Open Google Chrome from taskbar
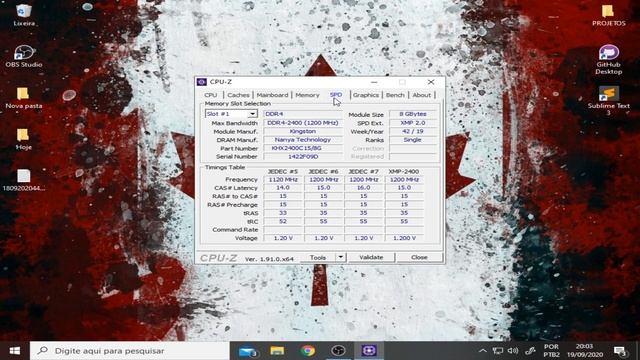This screenshot has width=640, height=360. click(308, 351)
